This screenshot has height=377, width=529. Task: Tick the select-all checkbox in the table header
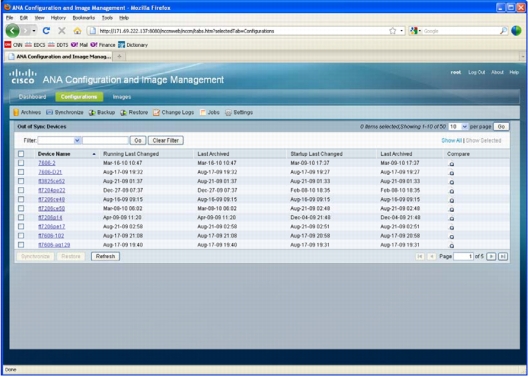coord(21,154)
